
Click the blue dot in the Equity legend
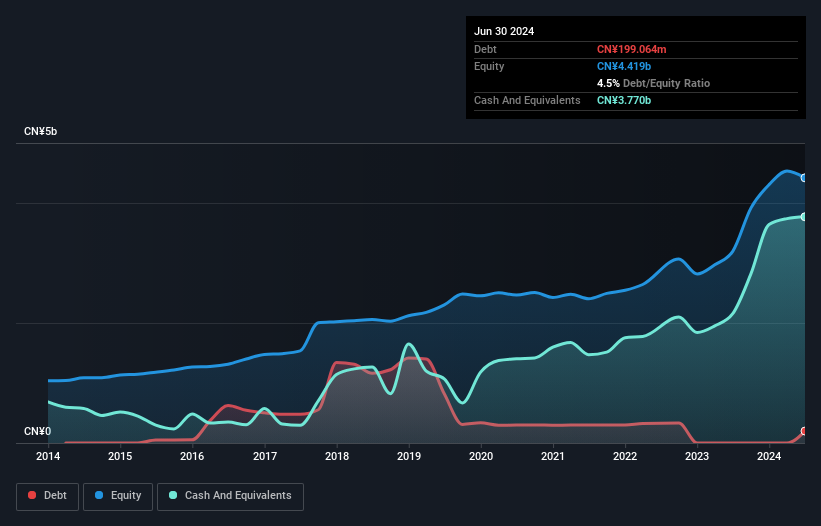[99, 495]
